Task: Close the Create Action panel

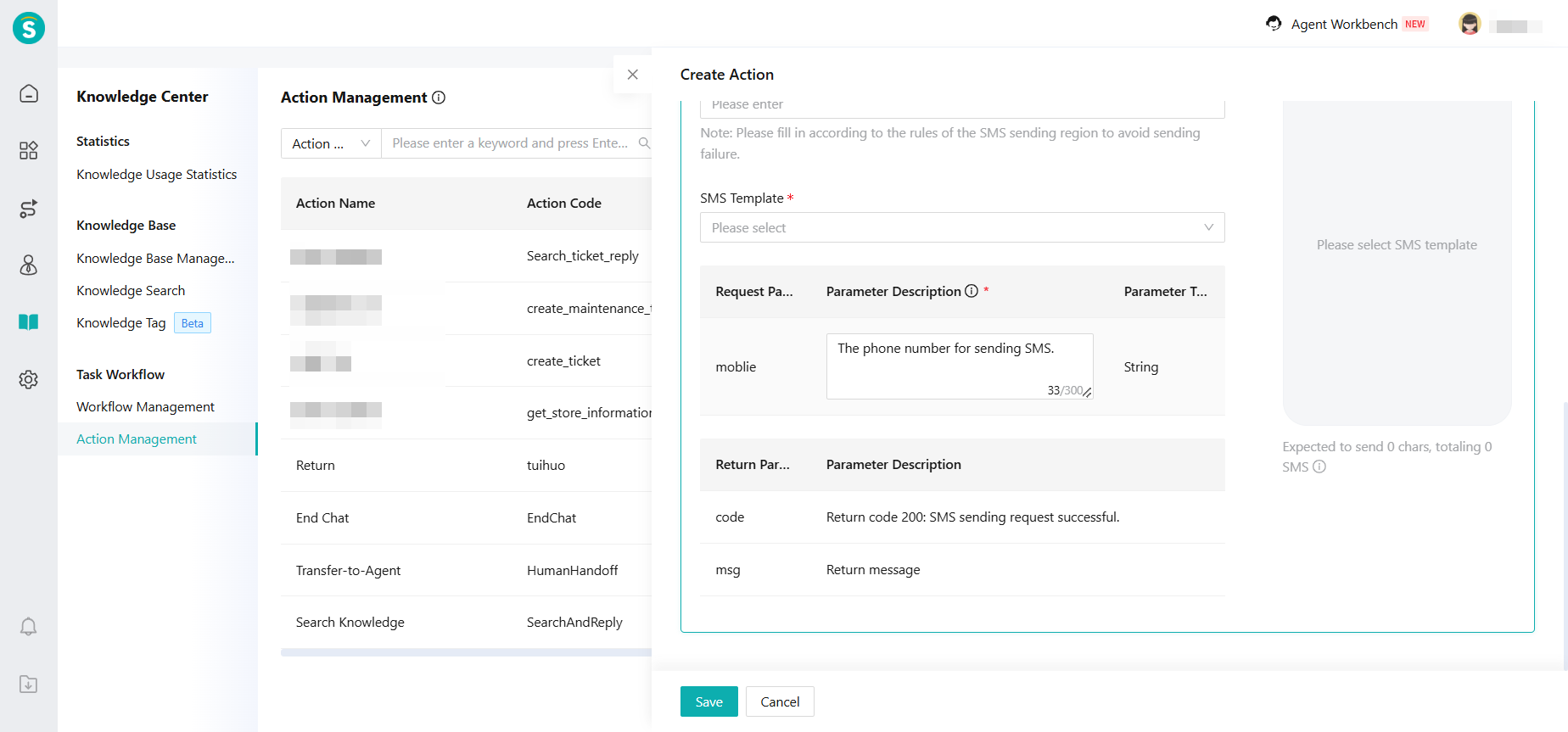Action: tap(632, 75)
